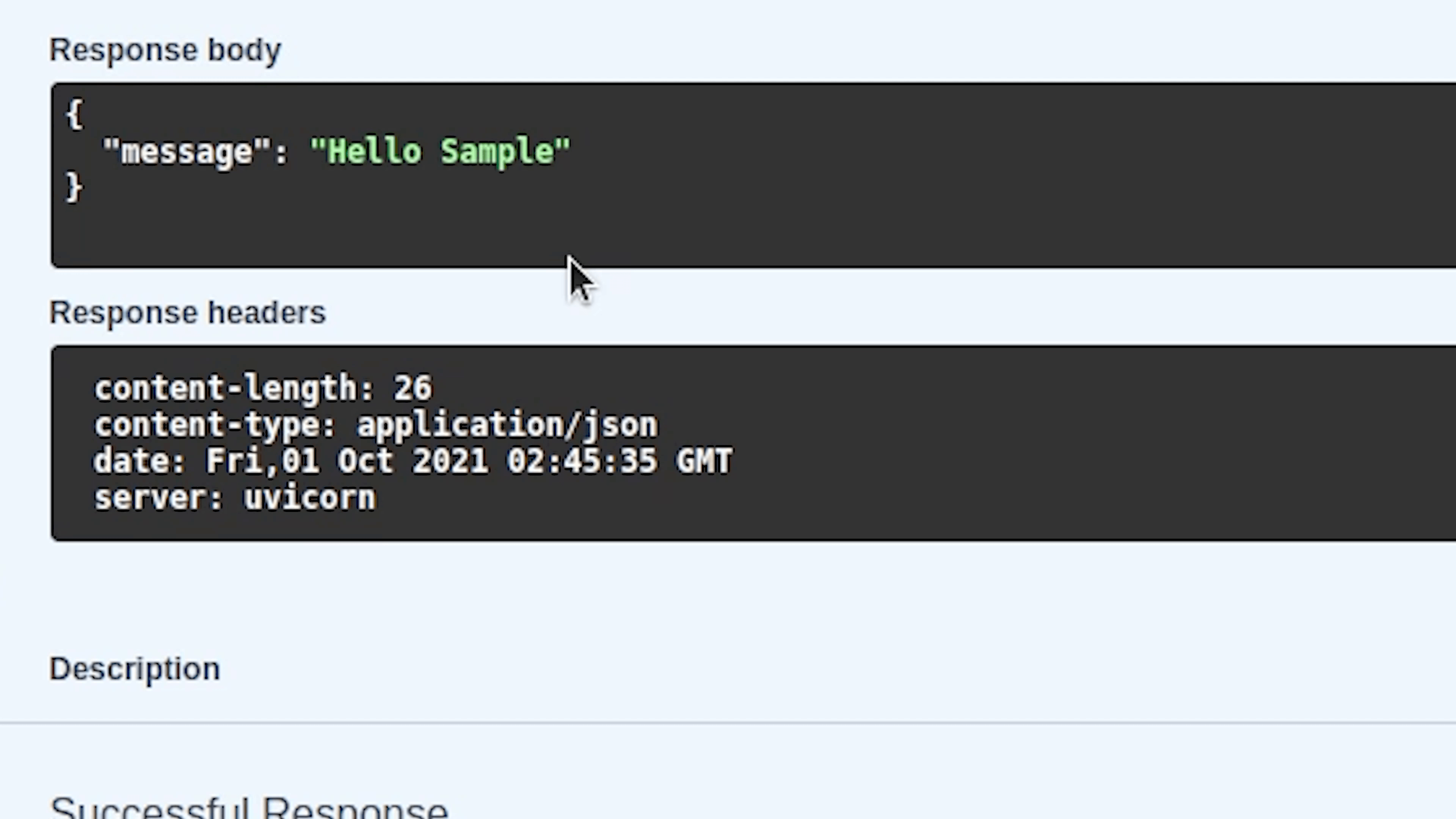Click the date header name
Viewport: 1456px width, 819px height.
click(130, 462)
